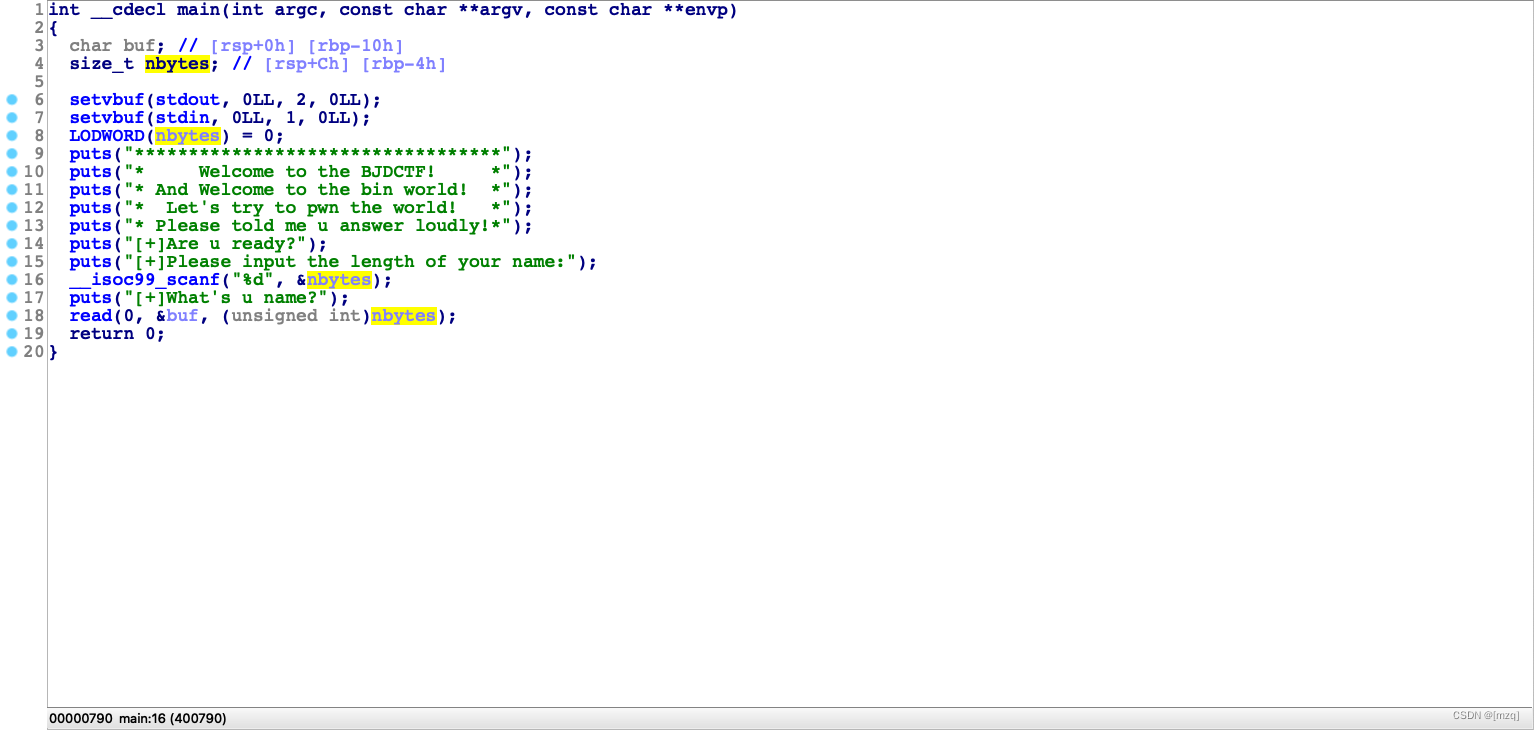The image size is (1534, 730).
Task: Select buf in the char declaration
Action: tap(139, 46)
